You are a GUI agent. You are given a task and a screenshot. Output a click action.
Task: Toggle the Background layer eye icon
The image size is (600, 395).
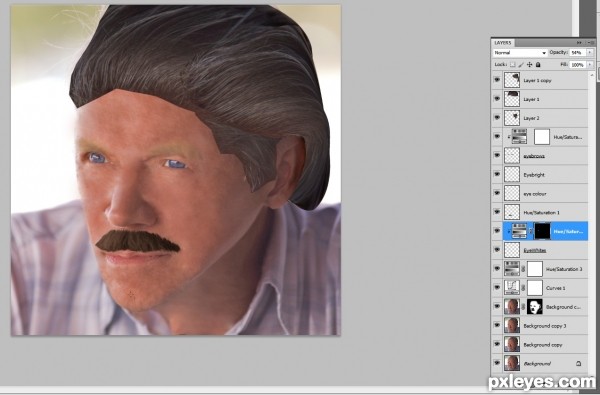pyautogui.click(x=497, y=363)
